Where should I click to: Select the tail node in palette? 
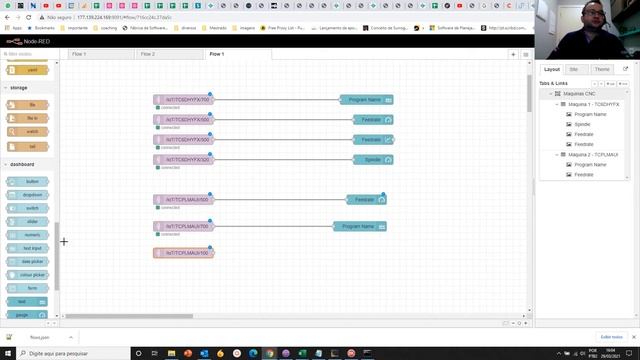pyautogui.click(x=28, y=147)
